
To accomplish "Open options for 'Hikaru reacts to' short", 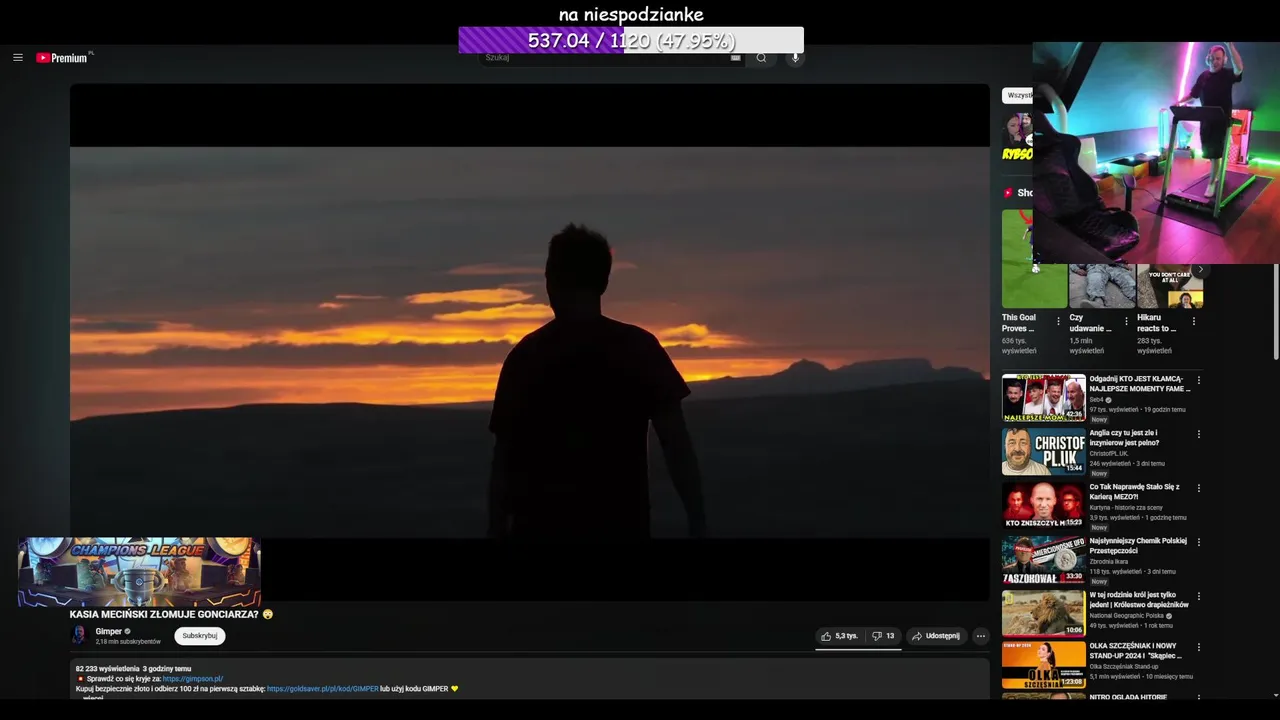I will (1194, 322).
